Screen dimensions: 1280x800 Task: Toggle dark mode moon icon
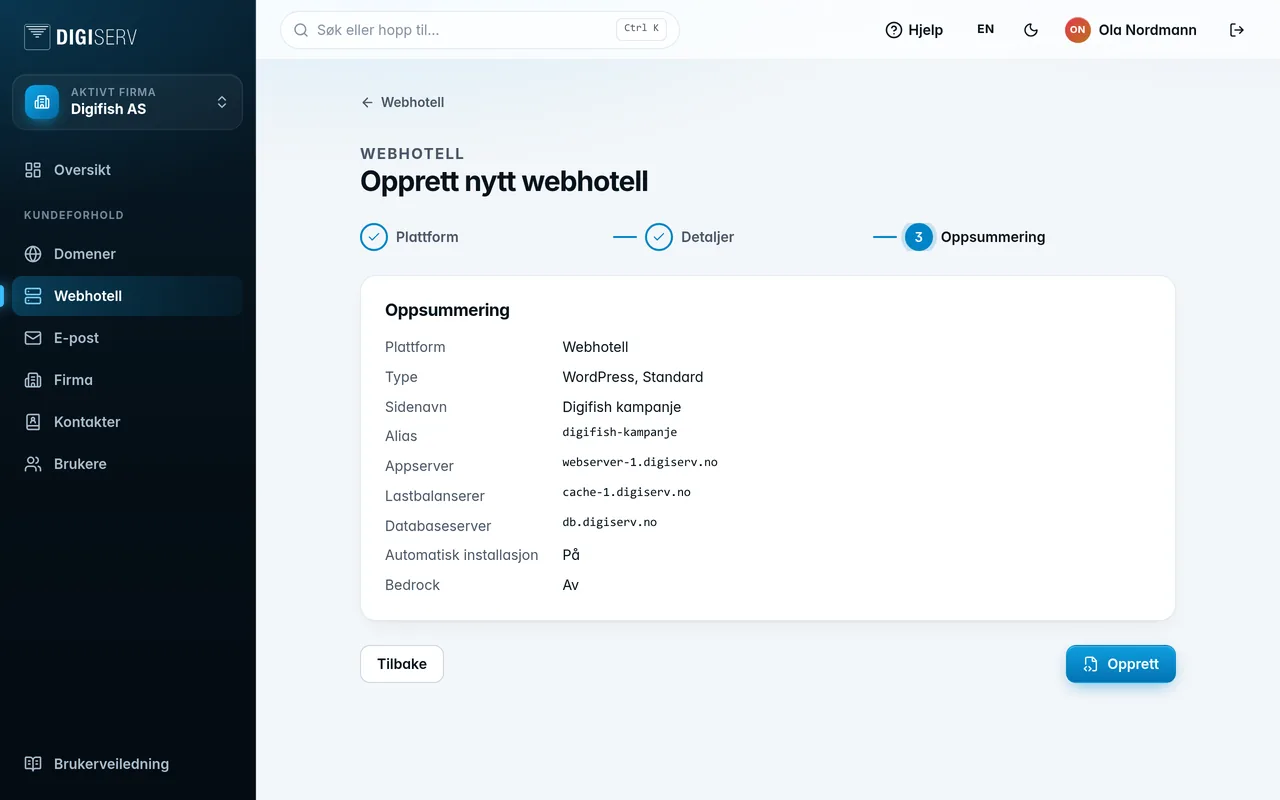point(1031,30)
